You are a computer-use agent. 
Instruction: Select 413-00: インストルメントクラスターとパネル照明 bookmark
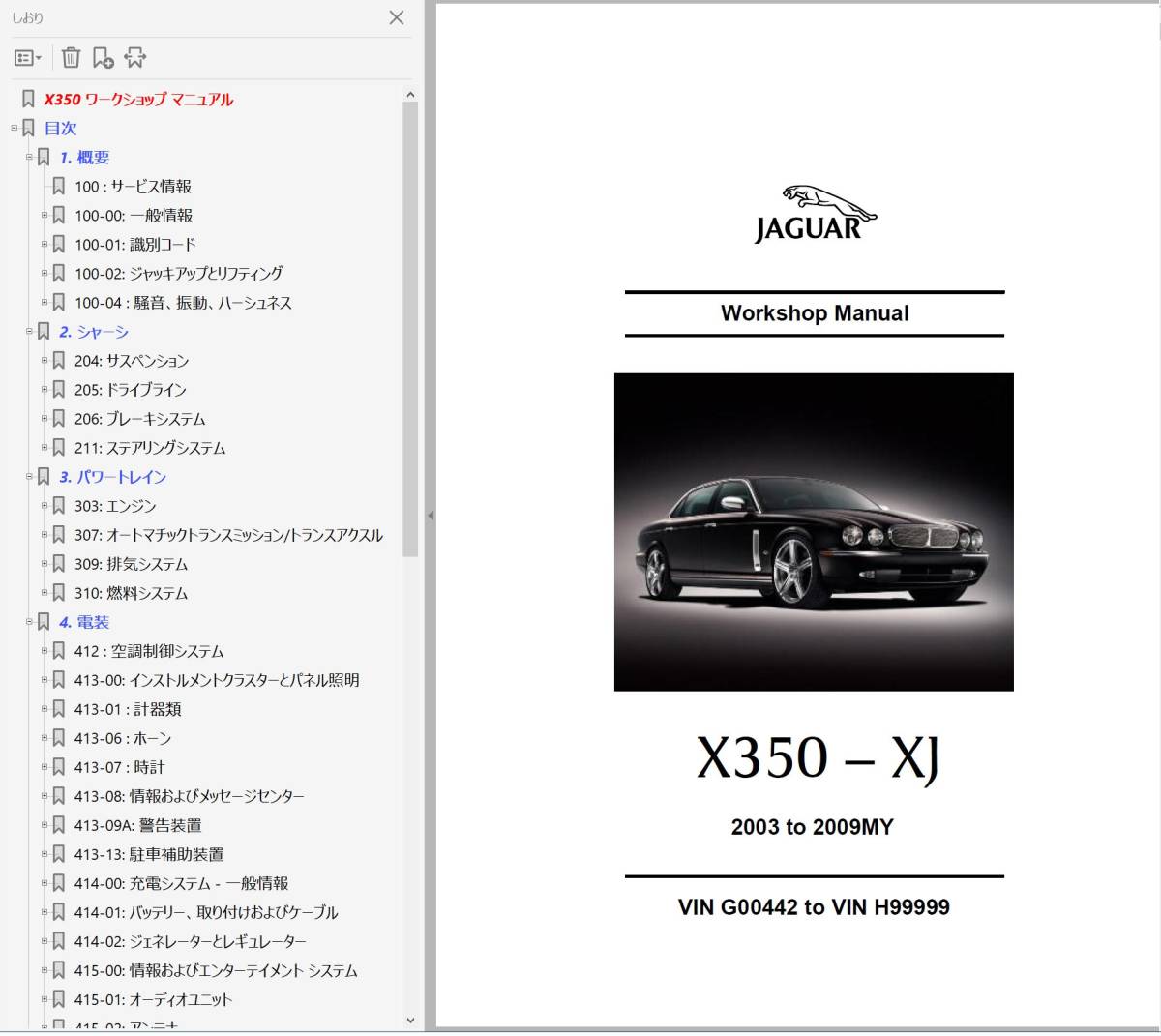217,680
